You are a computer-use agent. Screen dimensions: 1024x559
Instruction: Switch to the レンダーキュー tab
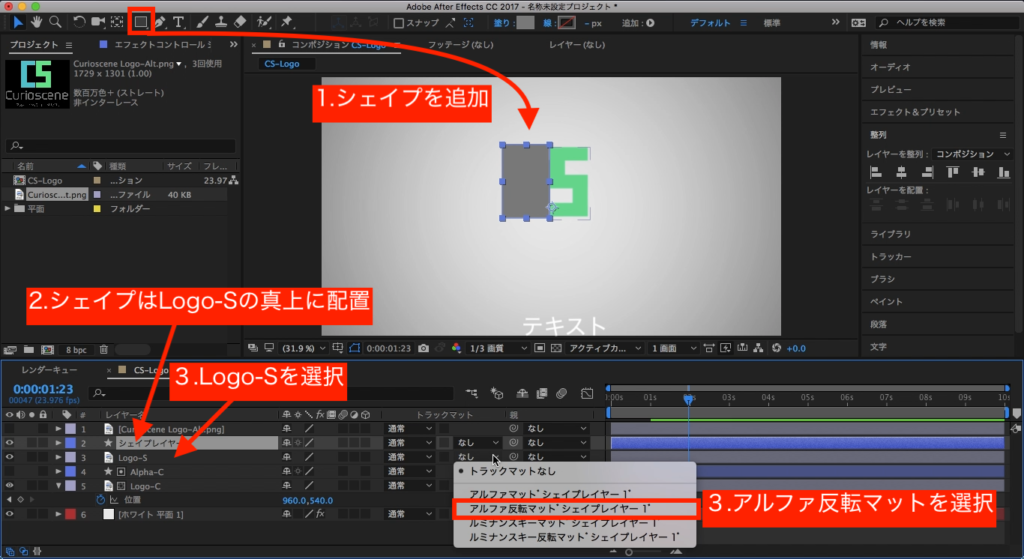click(49, 370)
